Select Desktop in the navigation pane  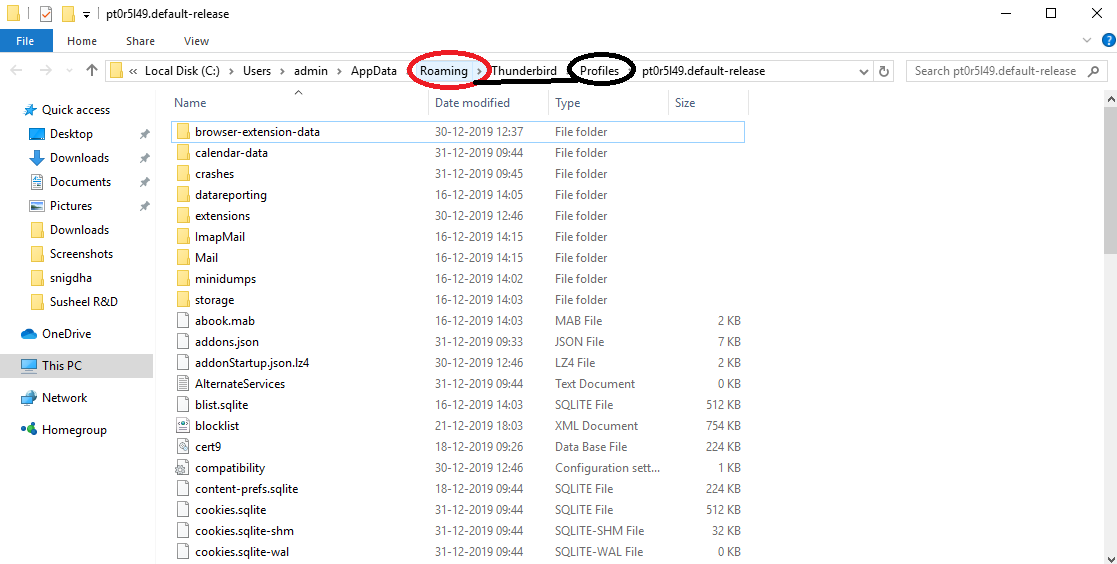click(x=71, y=134)
